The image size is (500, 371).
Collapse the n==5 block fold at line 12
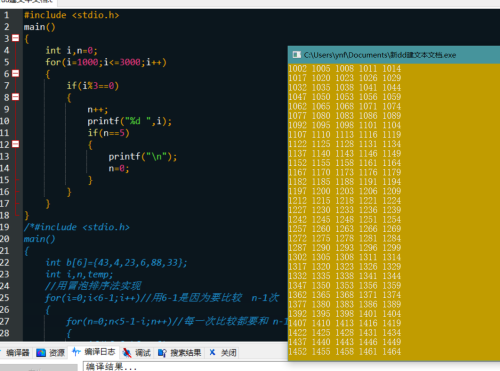point(16,144)
